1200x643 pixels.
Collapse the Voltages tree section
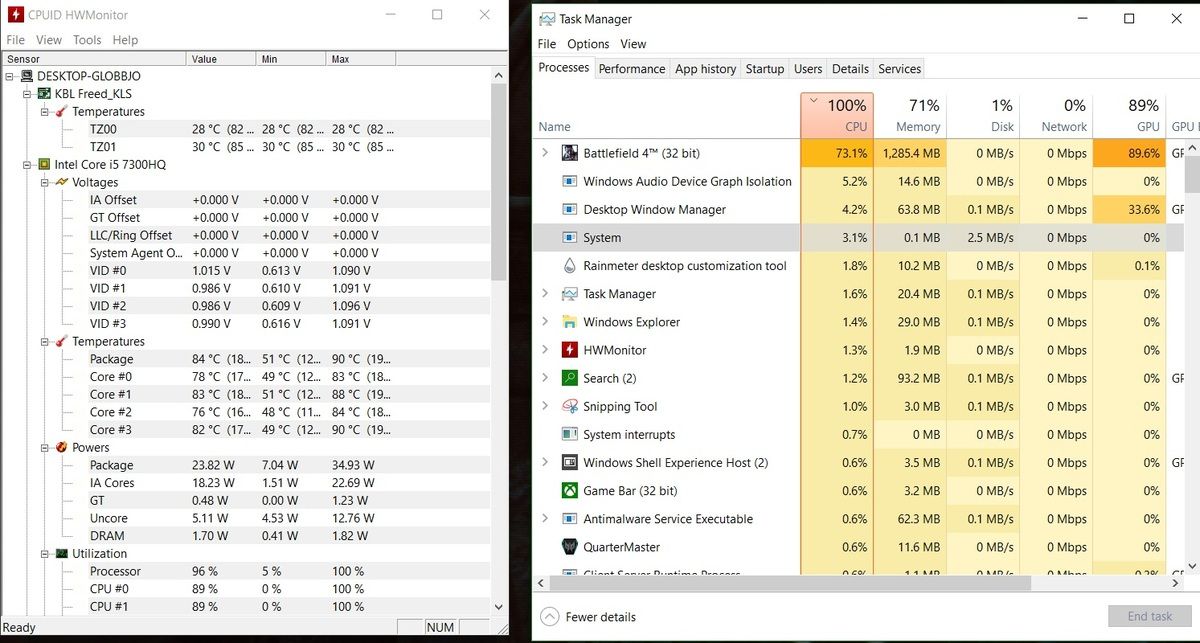tap(45, 182)
